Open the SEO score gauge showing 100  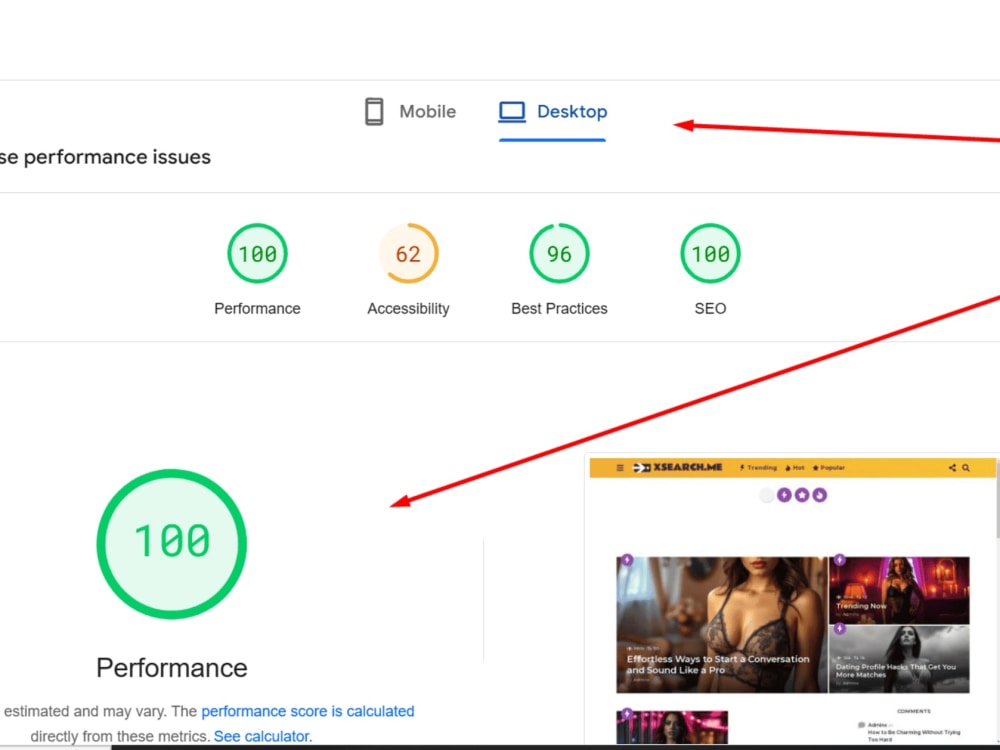(x=710, y=253)
